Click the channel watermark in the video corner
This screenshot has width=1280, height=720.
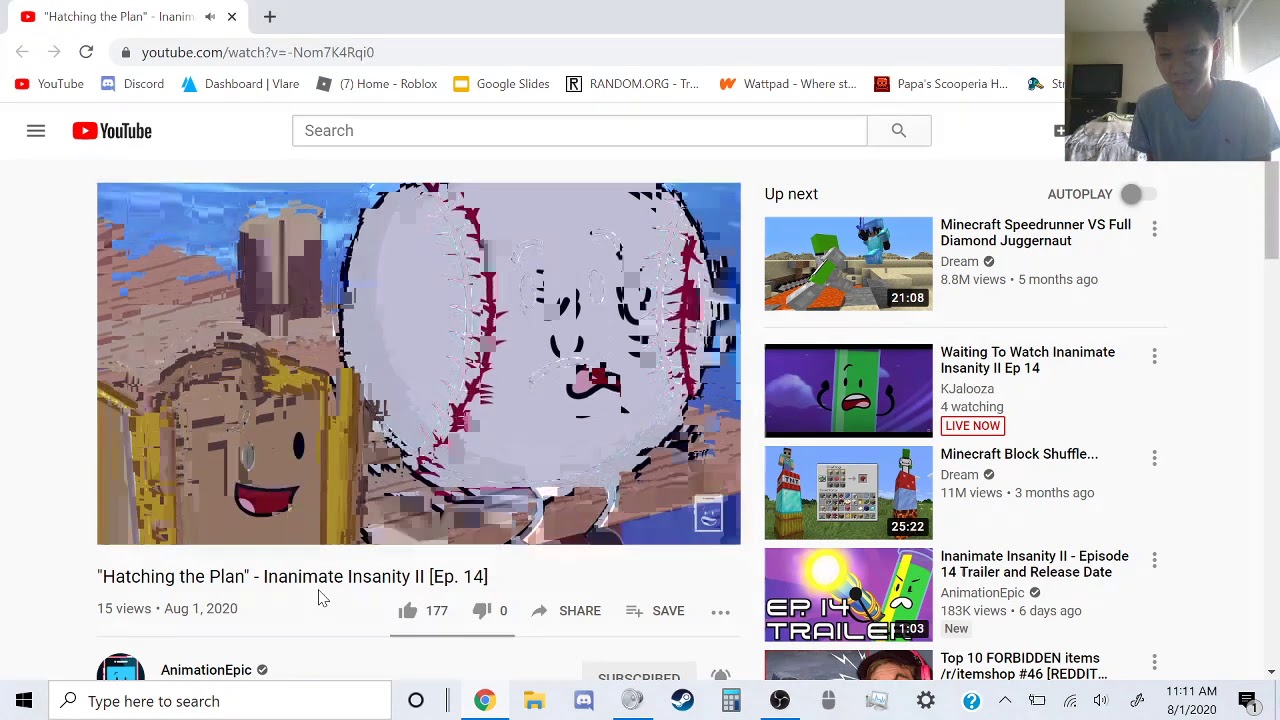[708, 516]
